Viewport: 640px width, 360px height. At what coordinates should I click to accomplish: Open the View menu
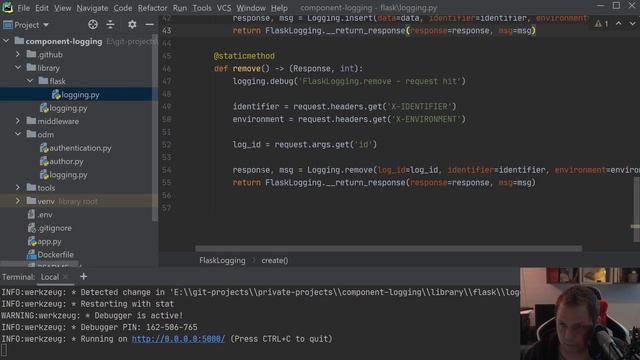click(x=62, y=8)
